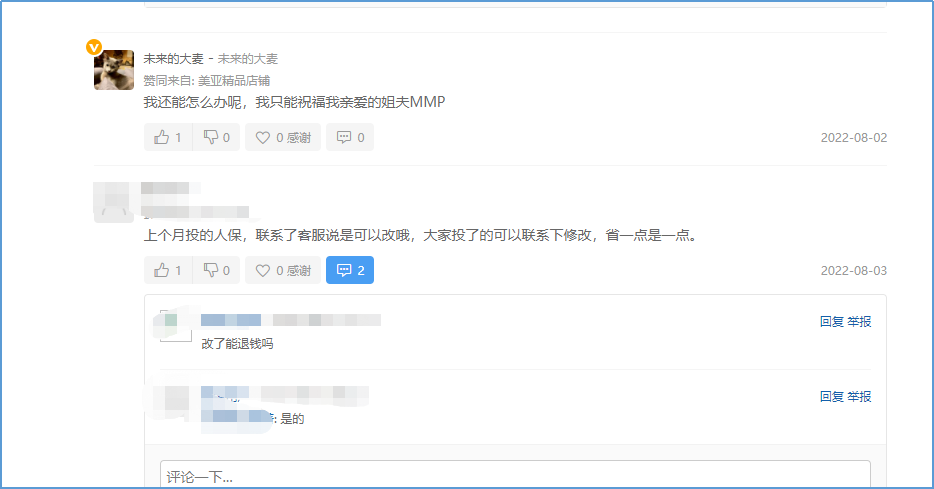Focus the 评论一下 comment input box

point(515,476)
